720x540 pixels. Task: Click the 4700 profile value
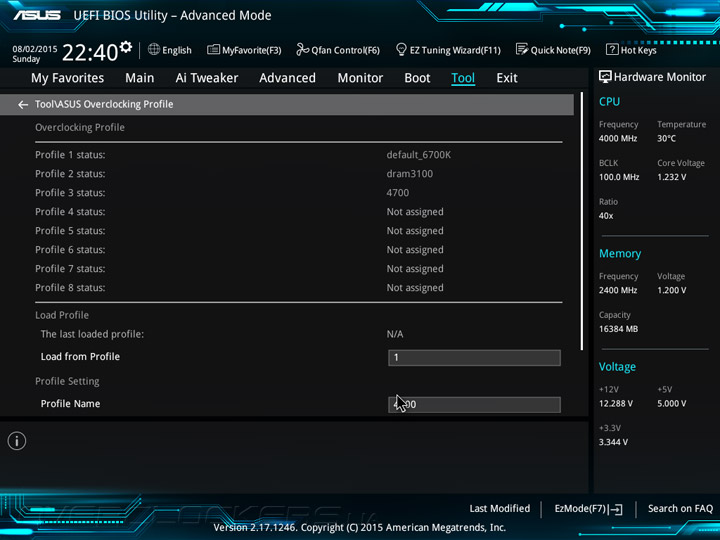tap(398, 193)
